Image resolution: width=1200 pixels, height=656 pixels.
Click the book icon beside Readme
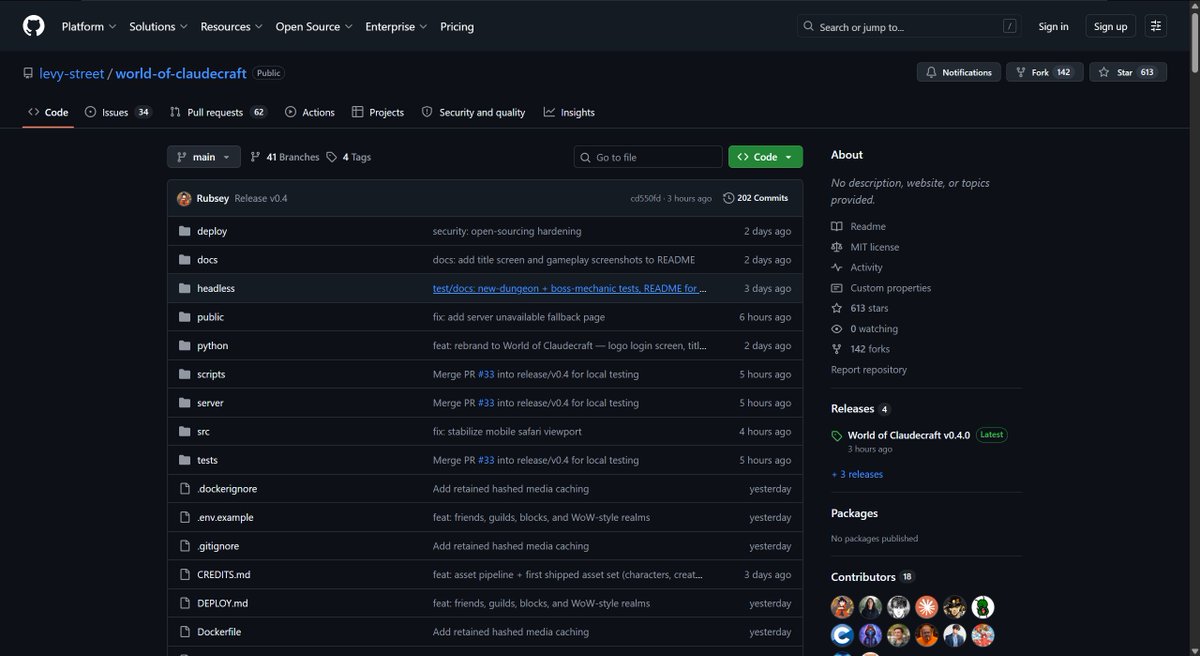point(837,227)
